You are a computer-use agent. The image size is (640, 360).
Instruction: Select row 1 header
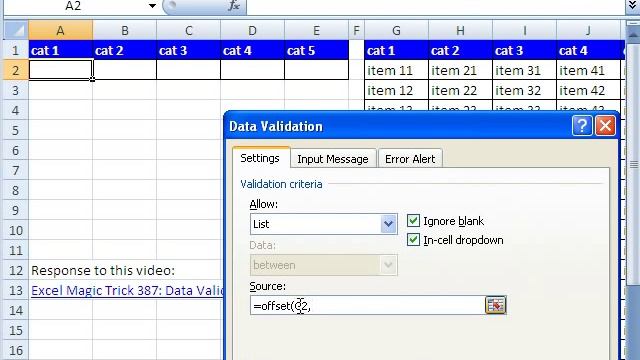point(16,50)
